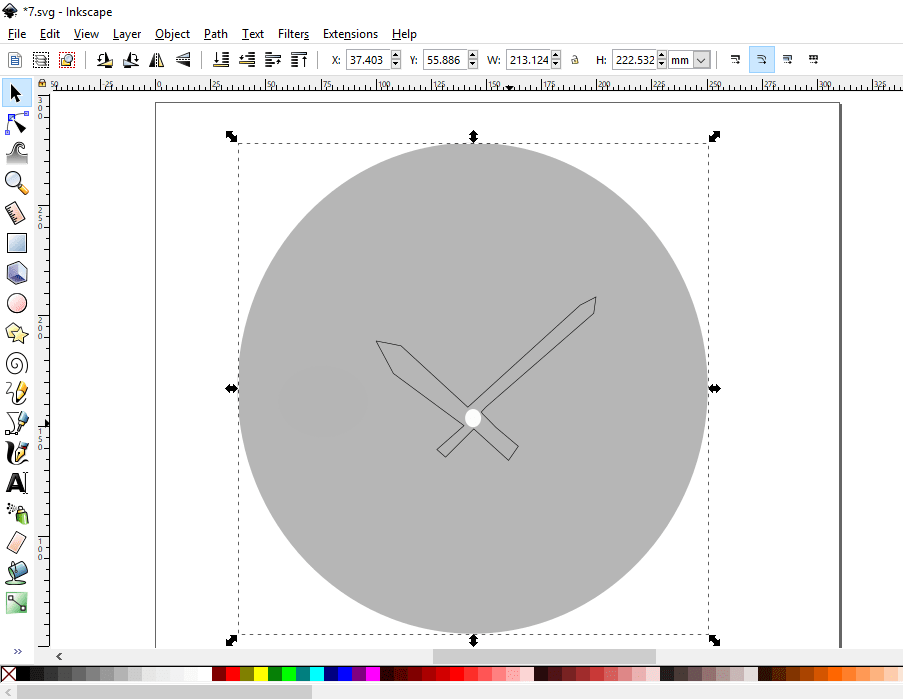
Task: Decrease the H height spinner
Action: (x=662, y=64)
